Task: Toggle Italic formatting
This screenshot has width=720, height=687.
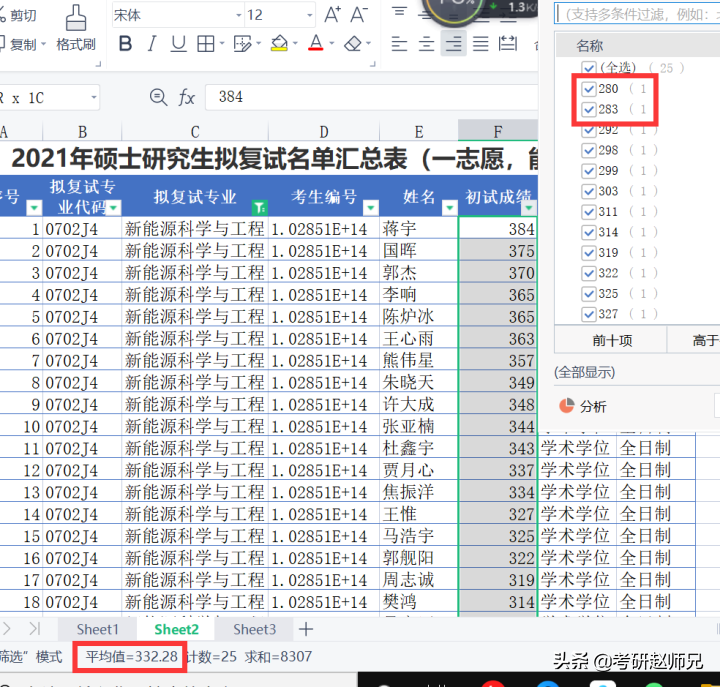Action: click(x=152, y=44)
